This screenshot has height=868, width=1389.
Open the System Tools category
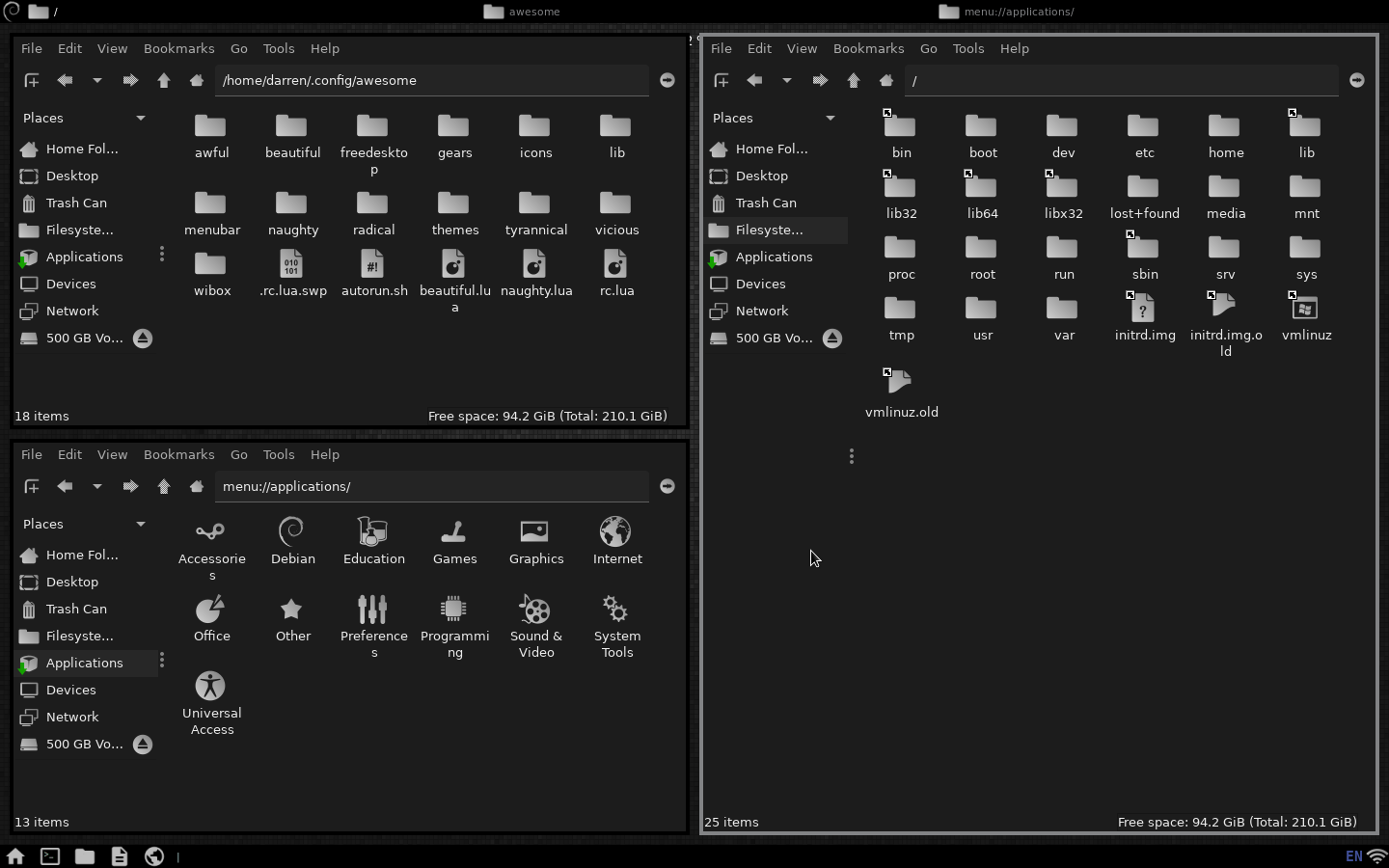(x=617, y=626)
